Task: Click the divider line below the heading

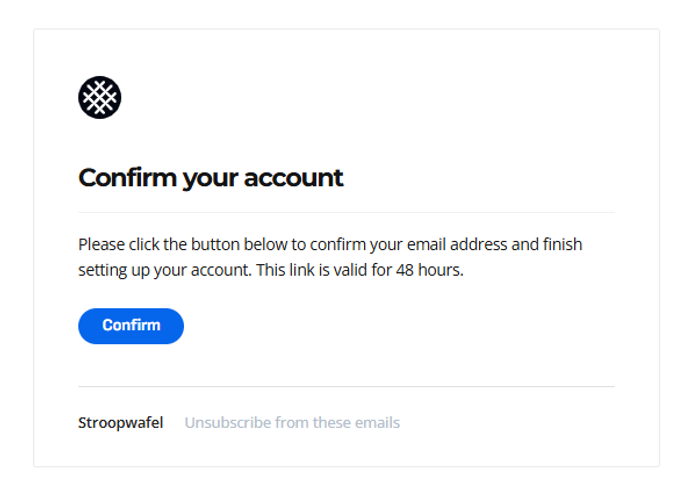Action: click(x=346, y=212)
